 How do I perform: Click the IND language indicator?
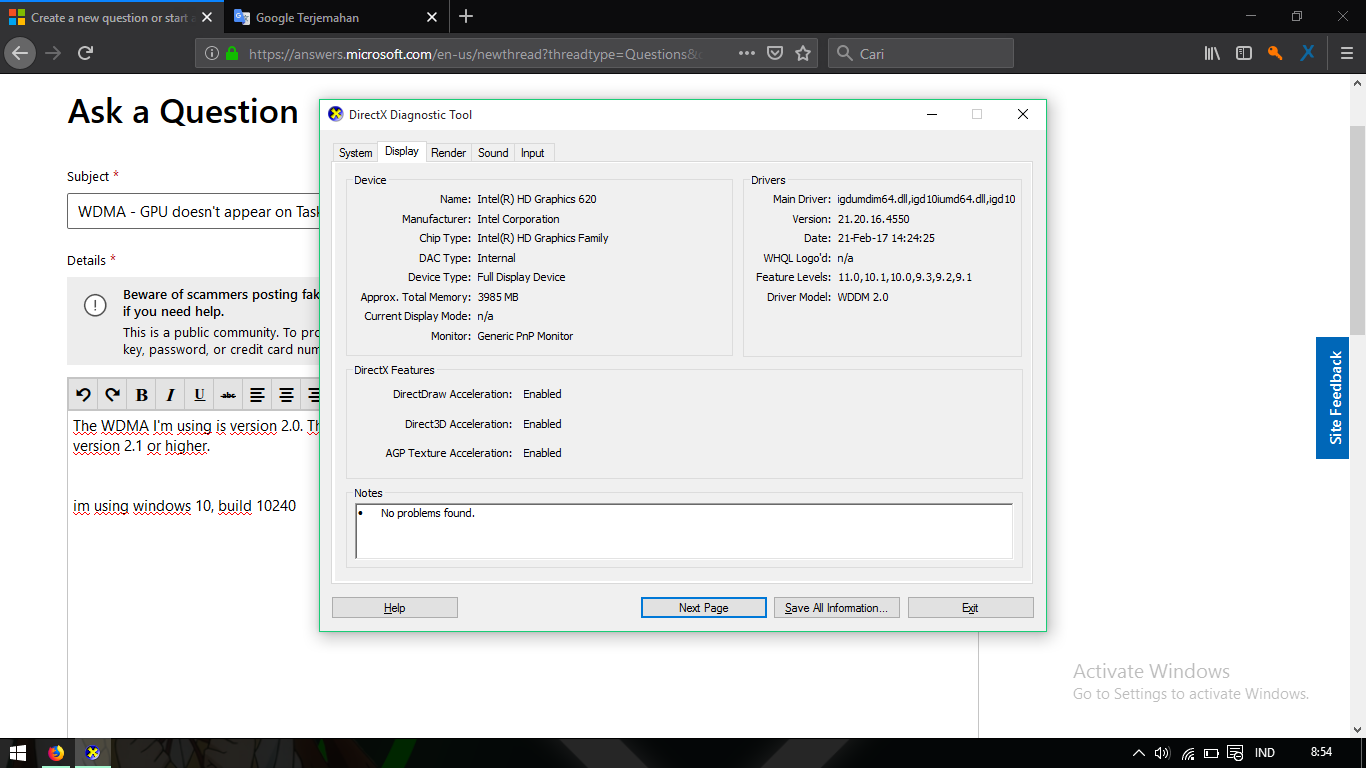(x=1265, y=753)
